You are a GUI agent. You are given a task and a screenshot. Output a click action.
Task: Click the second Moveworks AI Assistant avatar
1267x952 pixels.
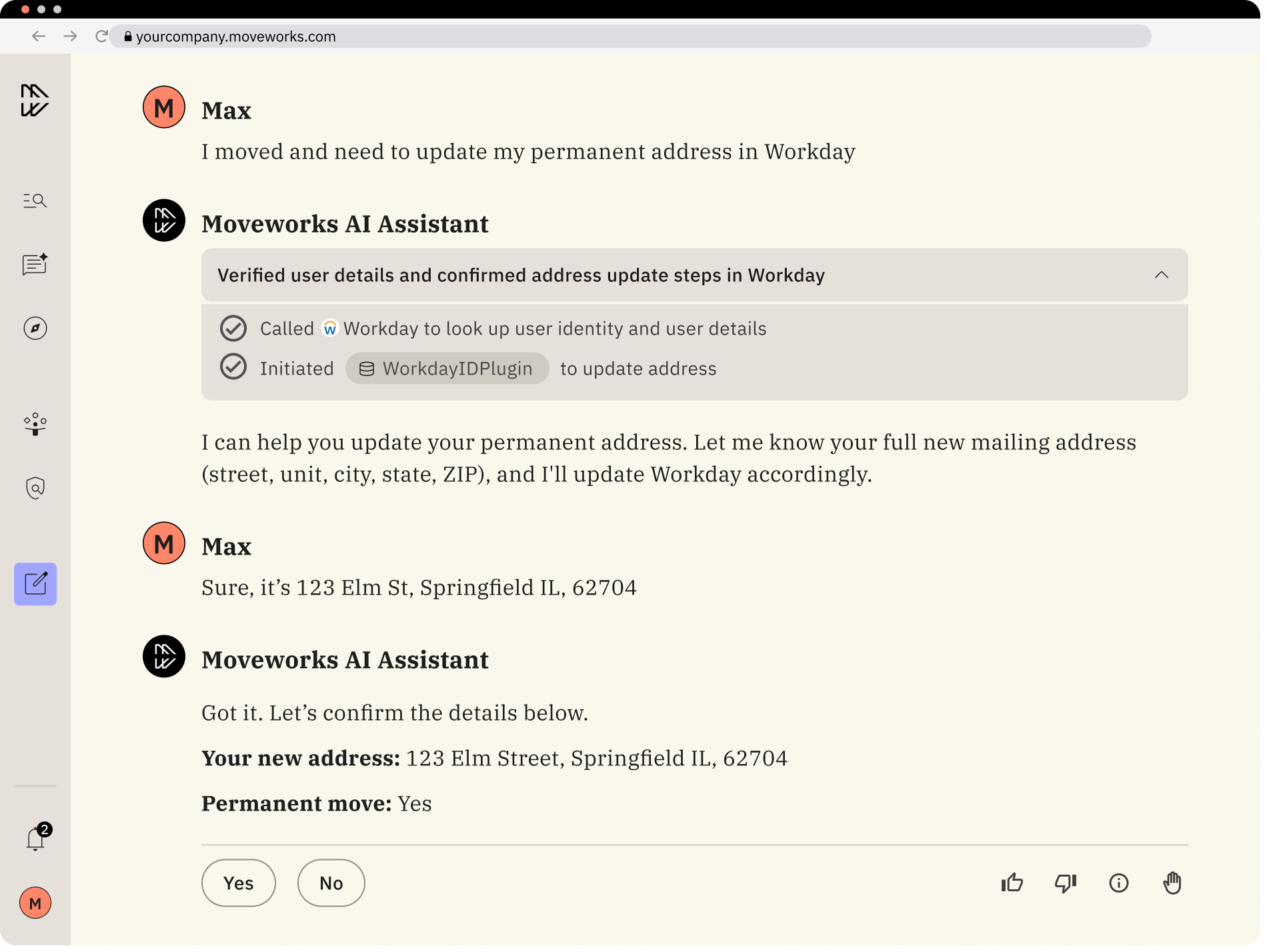(x=164, y=657)
